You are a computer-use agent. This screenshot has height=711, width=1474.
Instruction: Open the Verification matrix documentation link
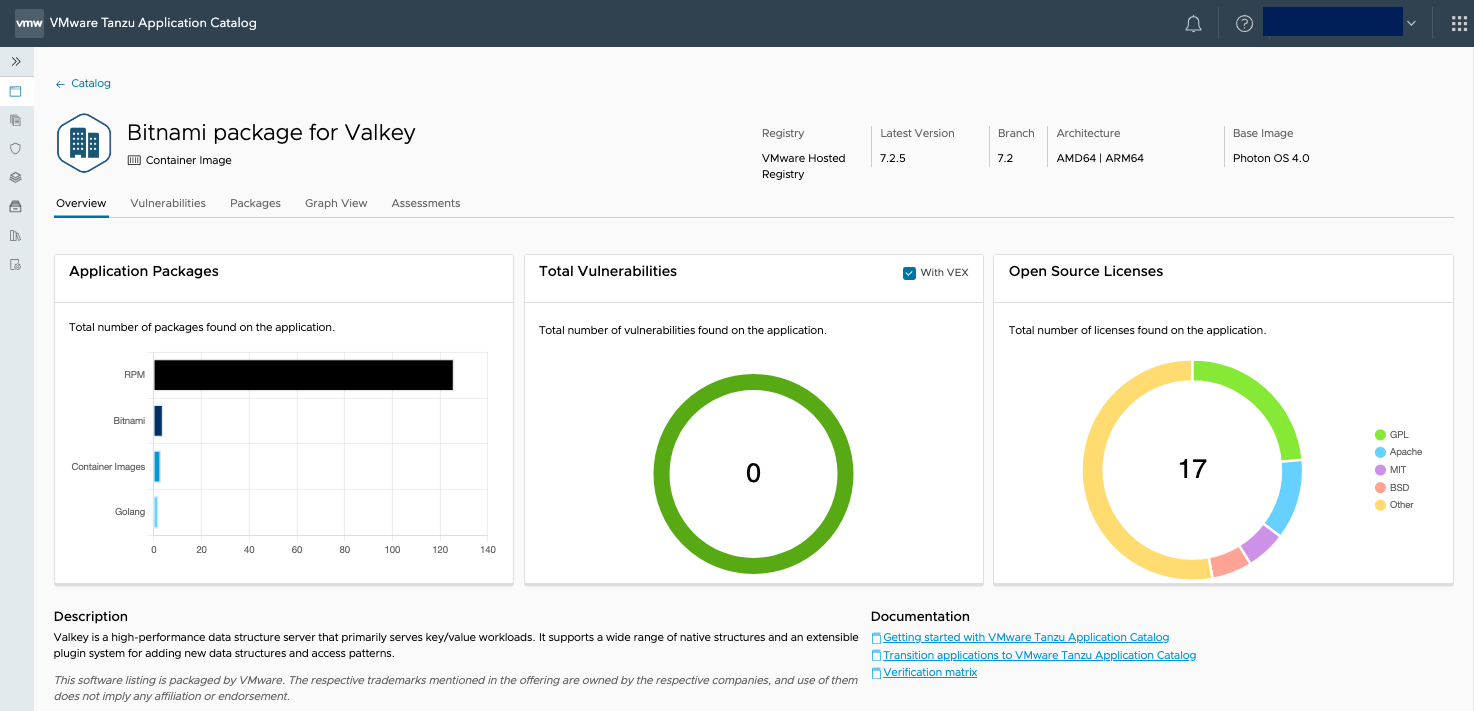tap(930, 671)
